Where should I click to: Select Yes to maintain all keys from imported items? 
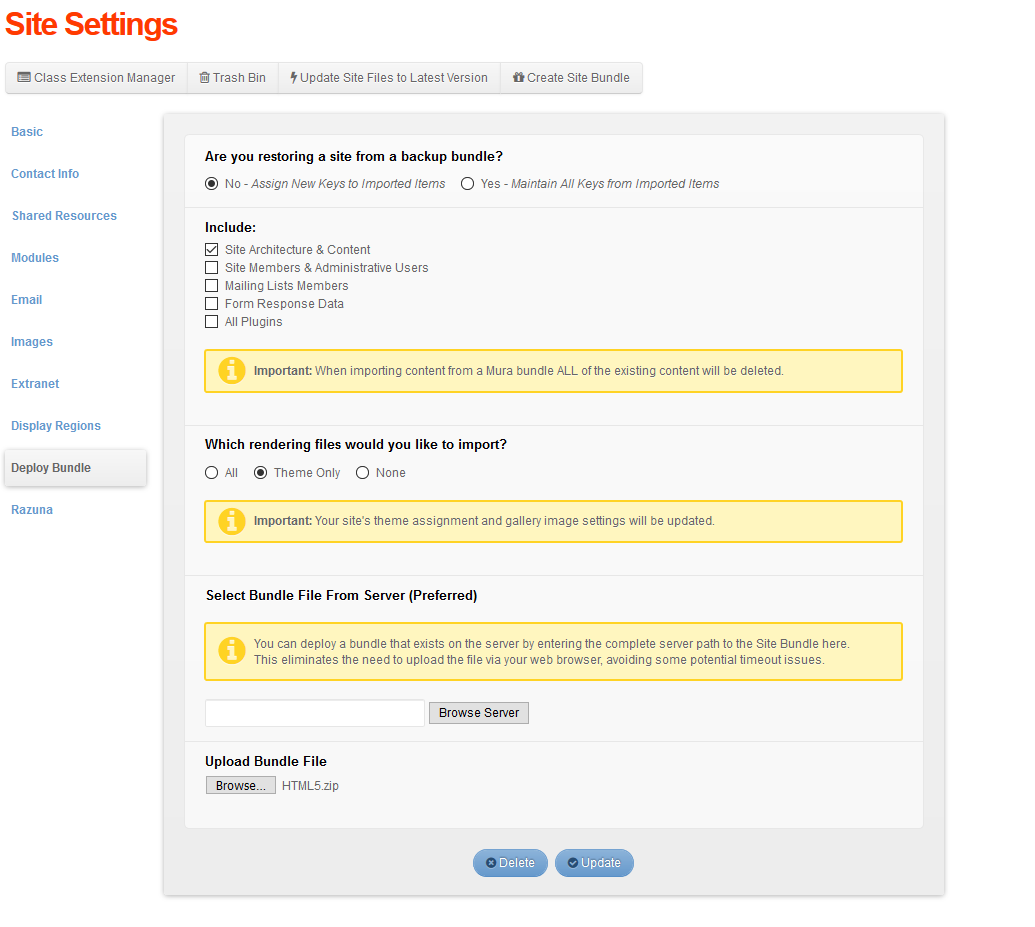(467, 183)
